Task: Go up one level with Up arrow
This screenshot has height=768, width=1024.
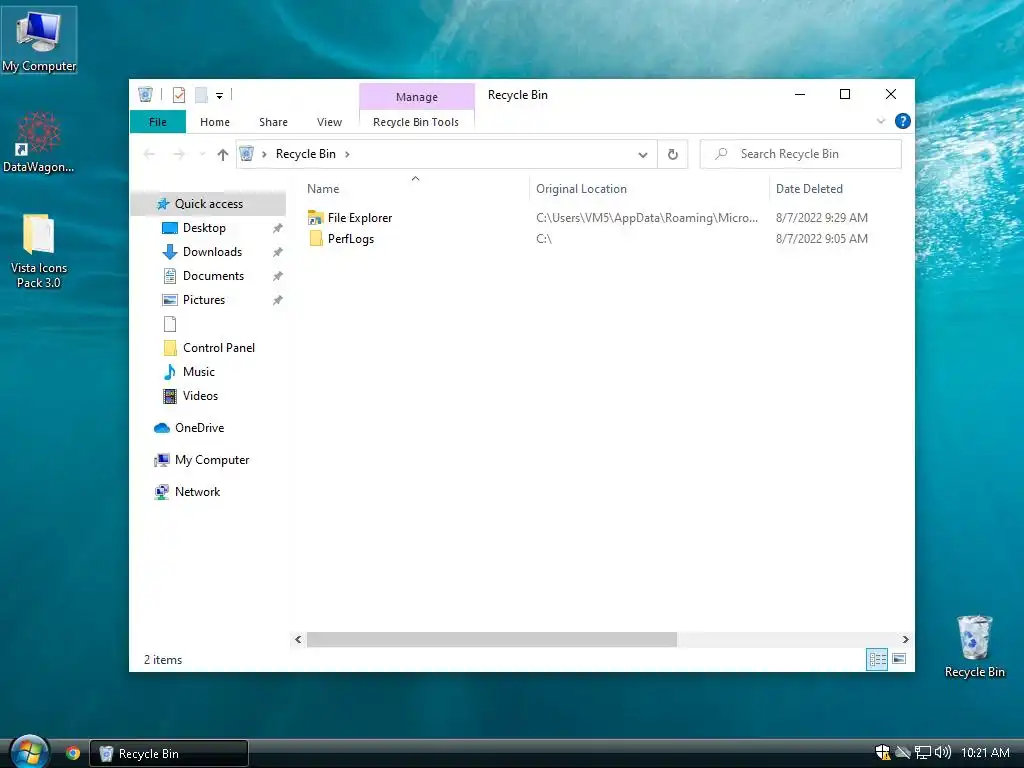Action: point(223,154)
